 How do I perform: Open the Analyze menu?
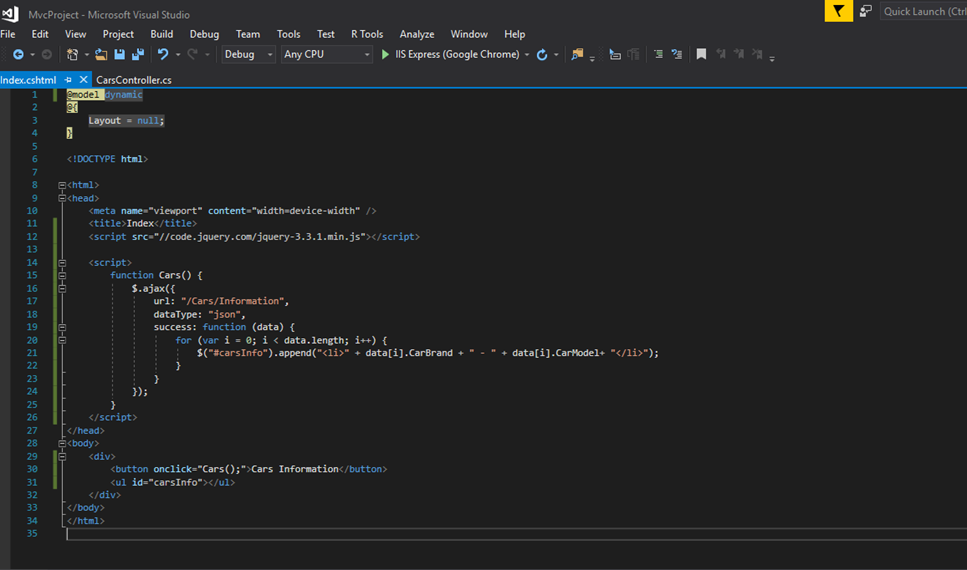[x=417, y=34]
